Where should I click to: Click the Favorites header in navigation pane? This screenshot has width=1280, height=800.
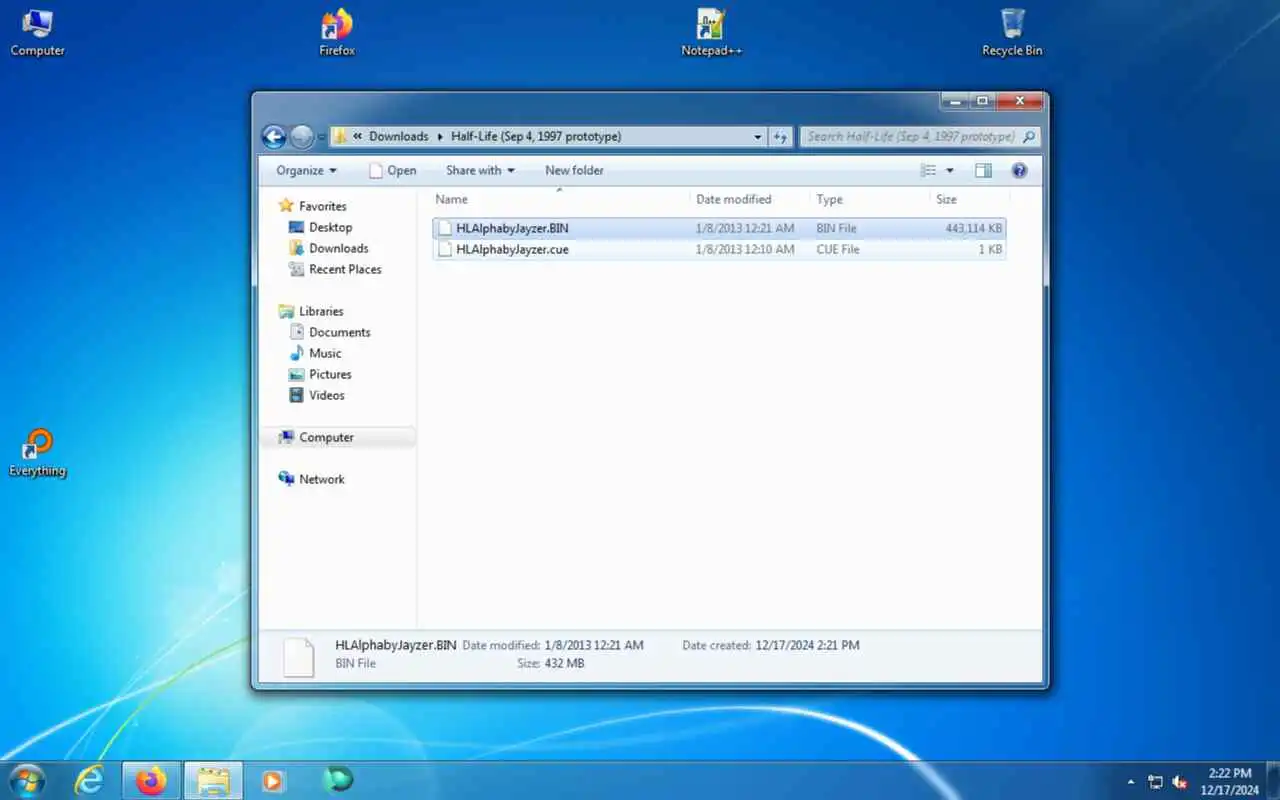[x=322, y=206]
